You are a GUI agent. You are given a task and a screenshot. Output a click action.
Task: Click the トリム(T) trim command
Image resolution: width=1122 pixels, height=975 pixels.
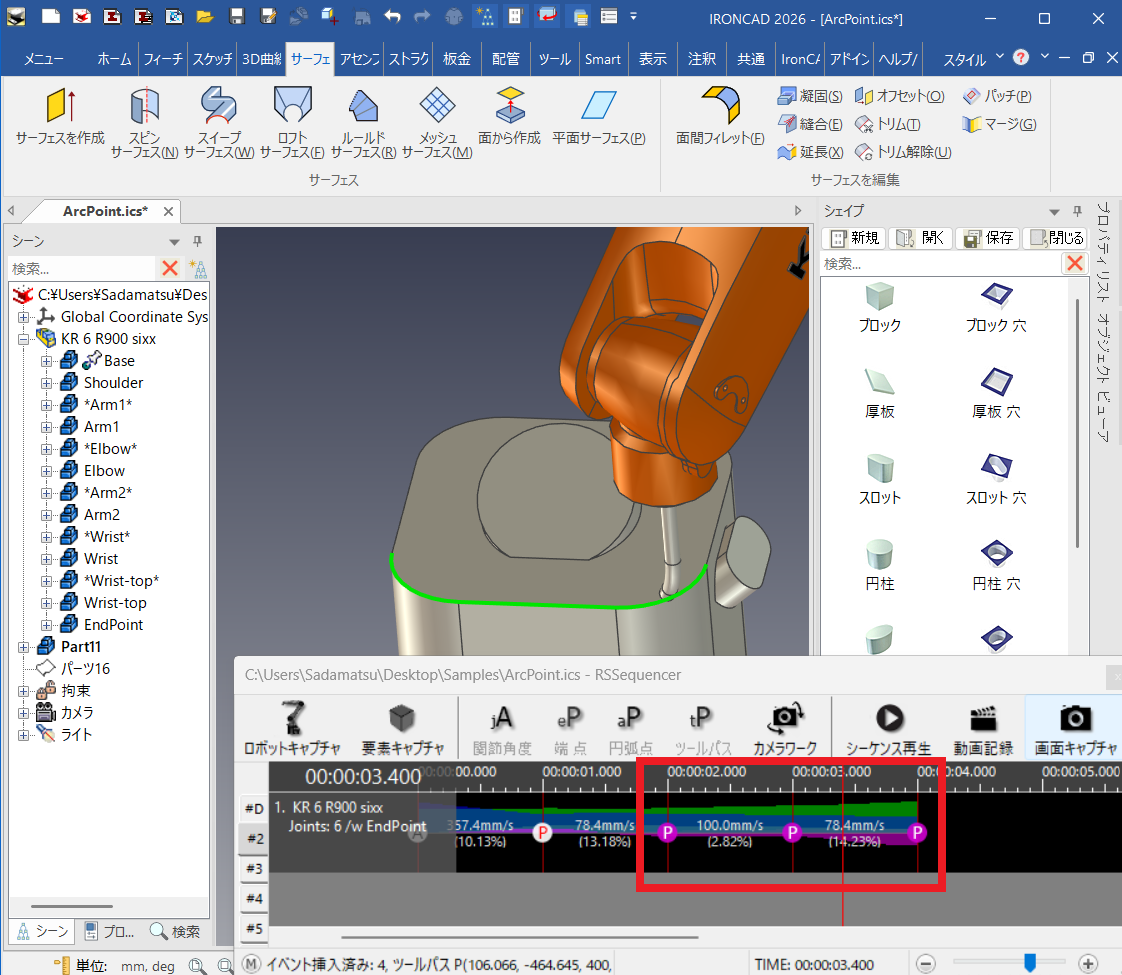(888, 124)
